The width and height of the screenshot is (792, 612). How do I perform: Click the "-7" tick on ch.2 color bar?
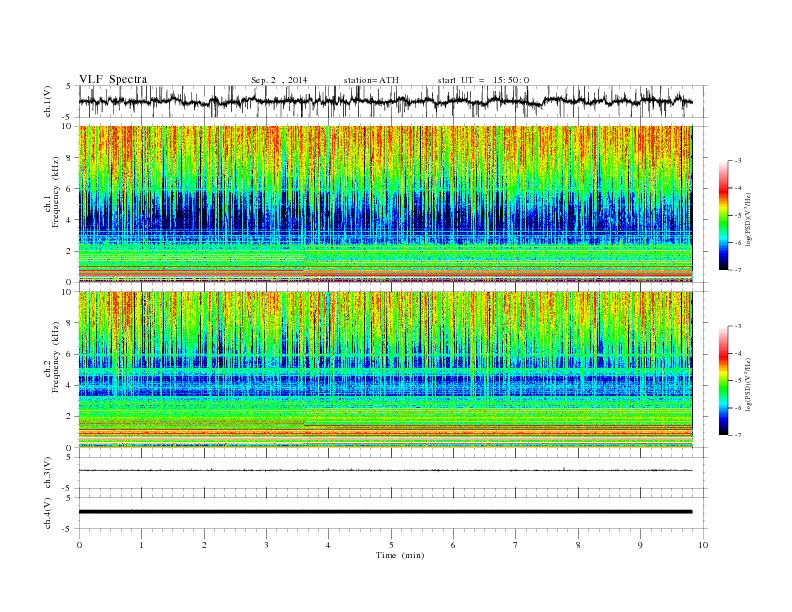click(x=737, y=435)
